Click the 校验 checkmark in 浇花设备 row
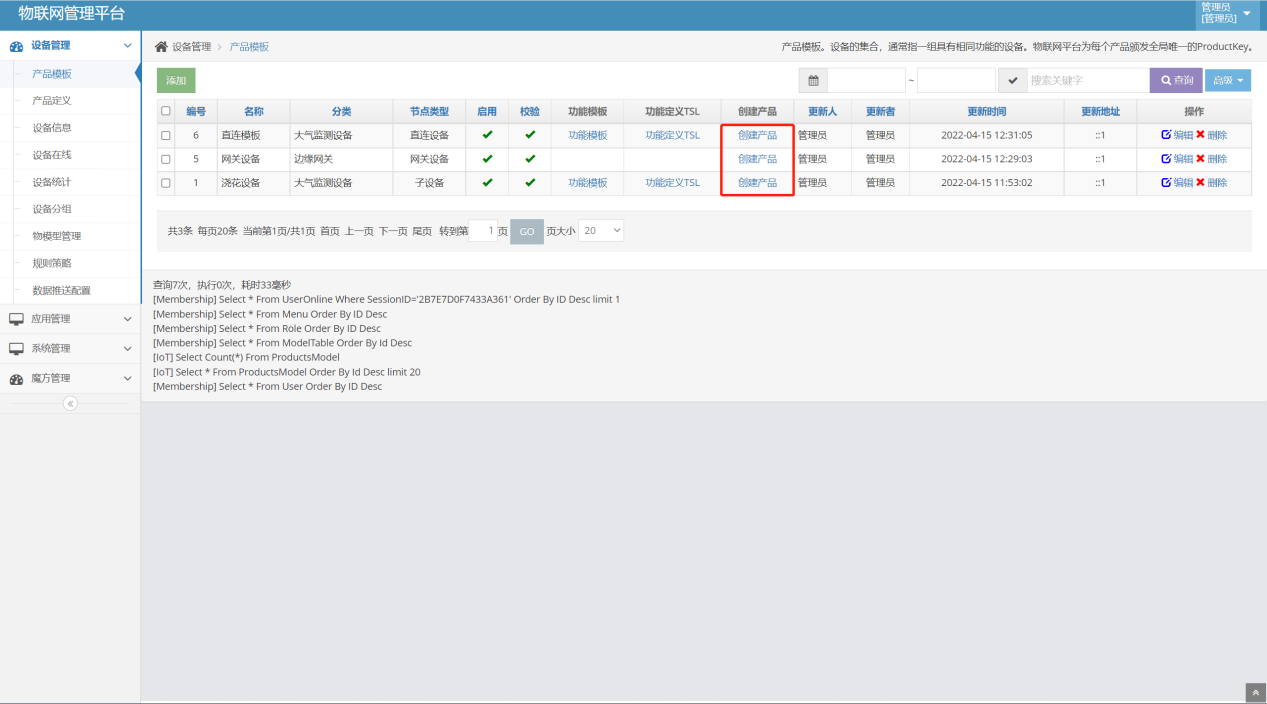The height and width of the screenshot is (704, 1267). (x=530, y=182)
